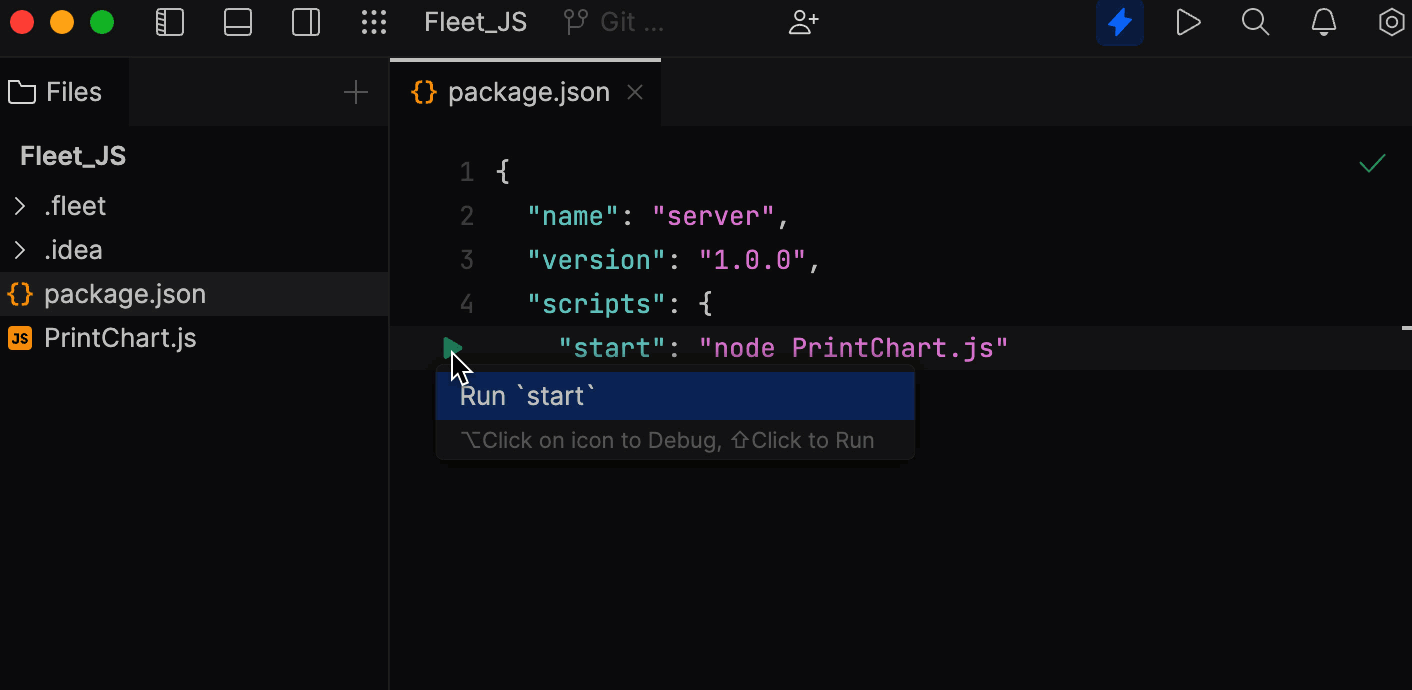The image size is (1412, 690).
Task: Open PrintChart.js from the file tree
Action: [x=120, y=337]
